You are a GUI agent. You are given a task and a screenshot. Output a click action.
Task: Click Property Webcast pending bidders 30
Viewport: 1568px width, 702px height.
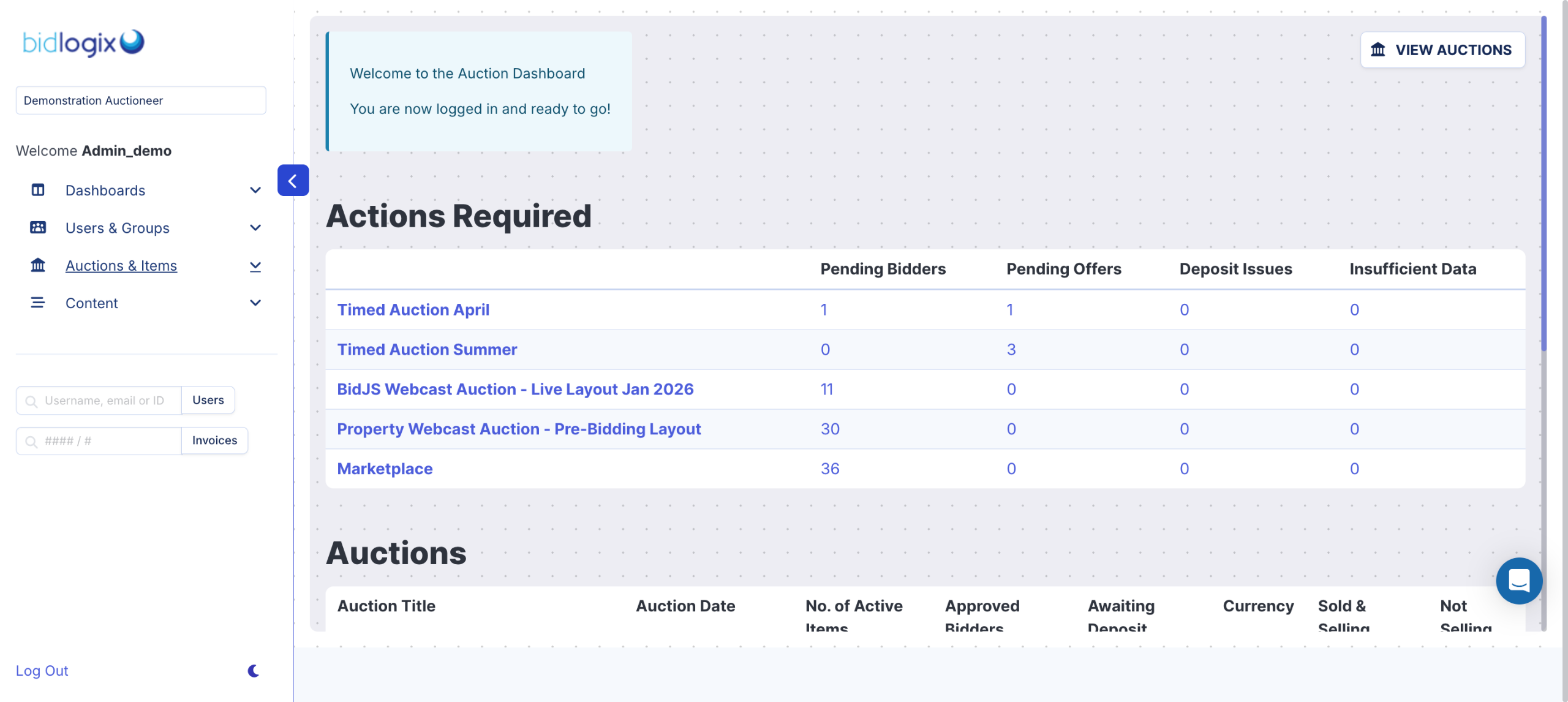click(830, 429)
